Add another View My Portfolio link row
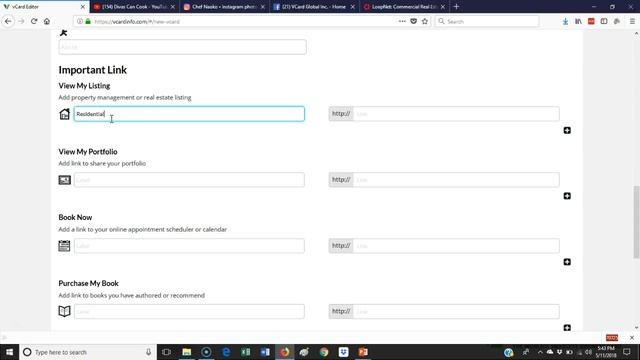Screen dimensions: 640x360 567,196
